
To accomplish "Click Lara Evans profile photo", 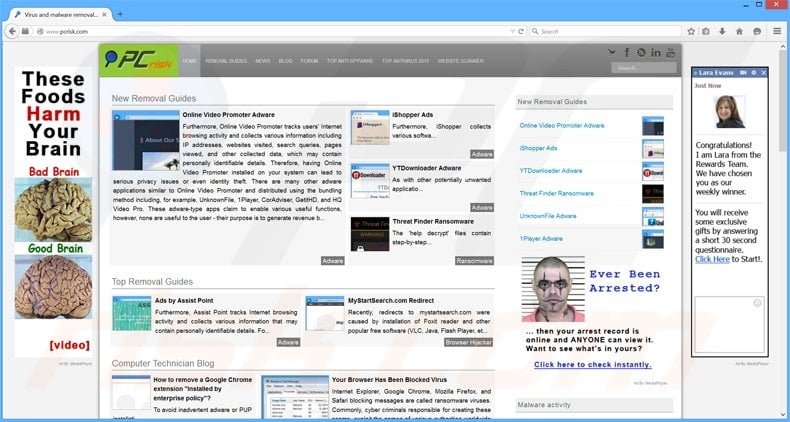I will point(729,111).
